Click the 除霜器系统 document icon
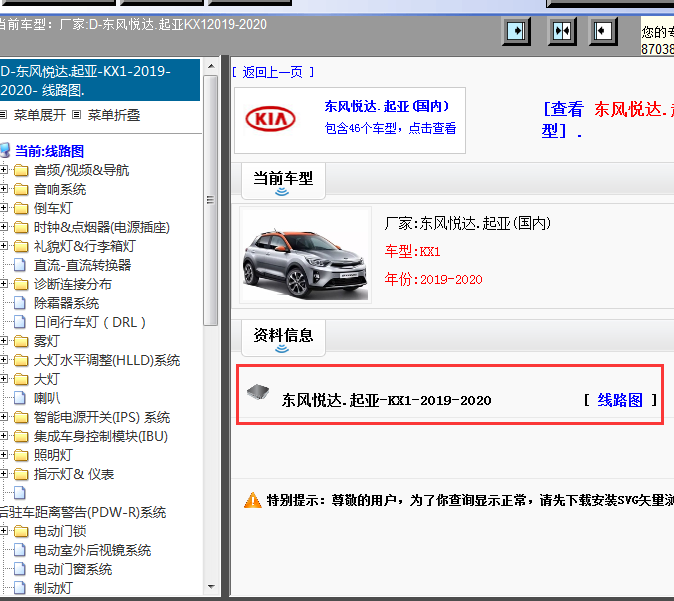The width and height of the screenshot is (674, 601). 19,303
